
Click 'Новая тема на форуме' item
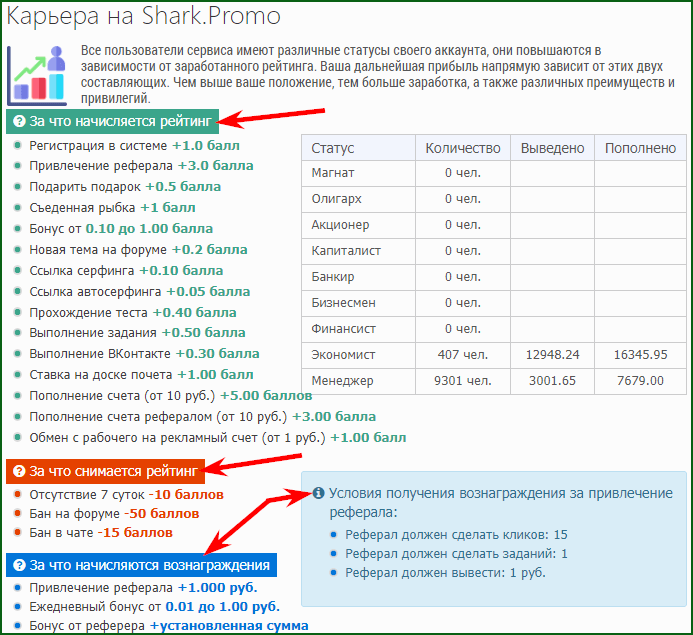(x=138, y=250)
